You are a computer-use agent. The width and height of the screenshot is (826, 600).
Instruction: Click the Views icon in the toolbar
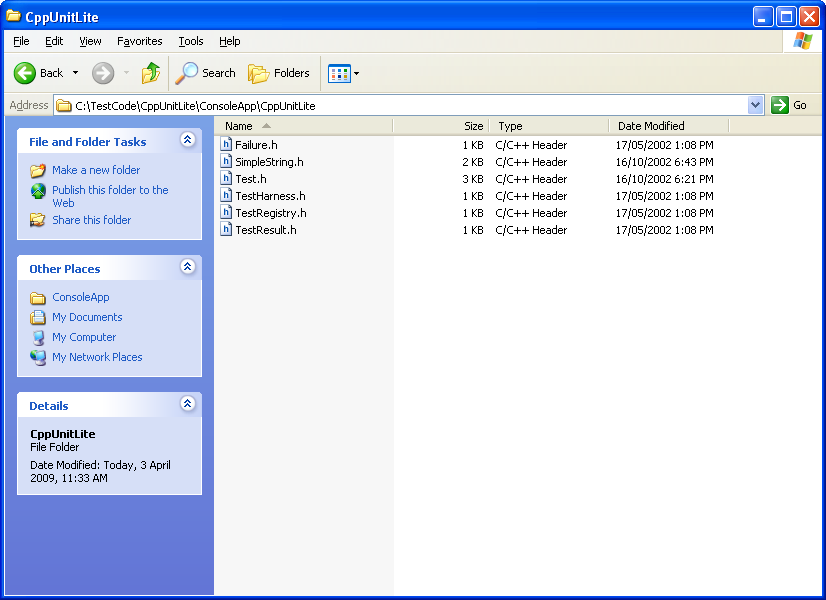coord(339,73)
